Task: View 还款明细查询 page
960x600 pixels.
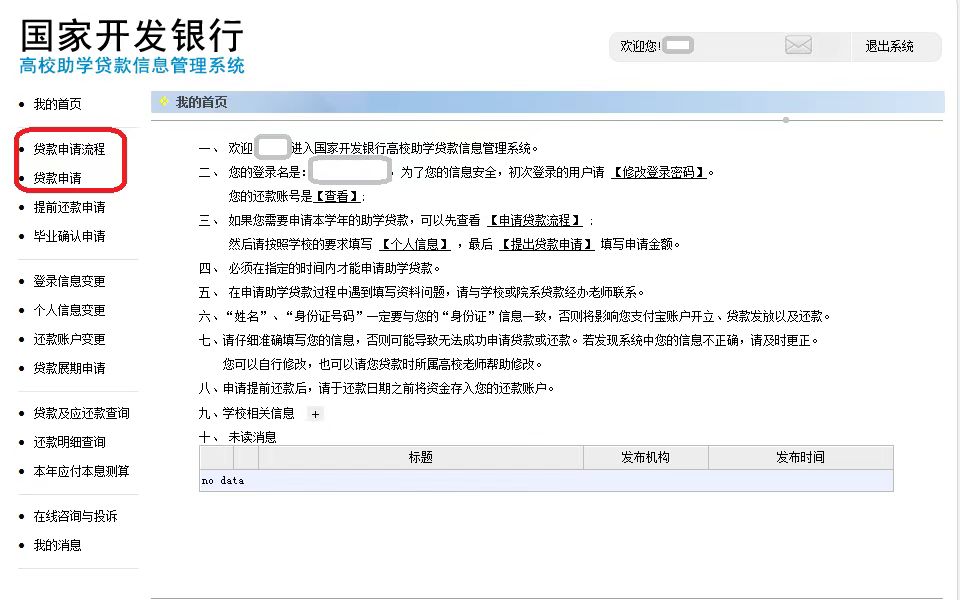Action: pos(68,442)
